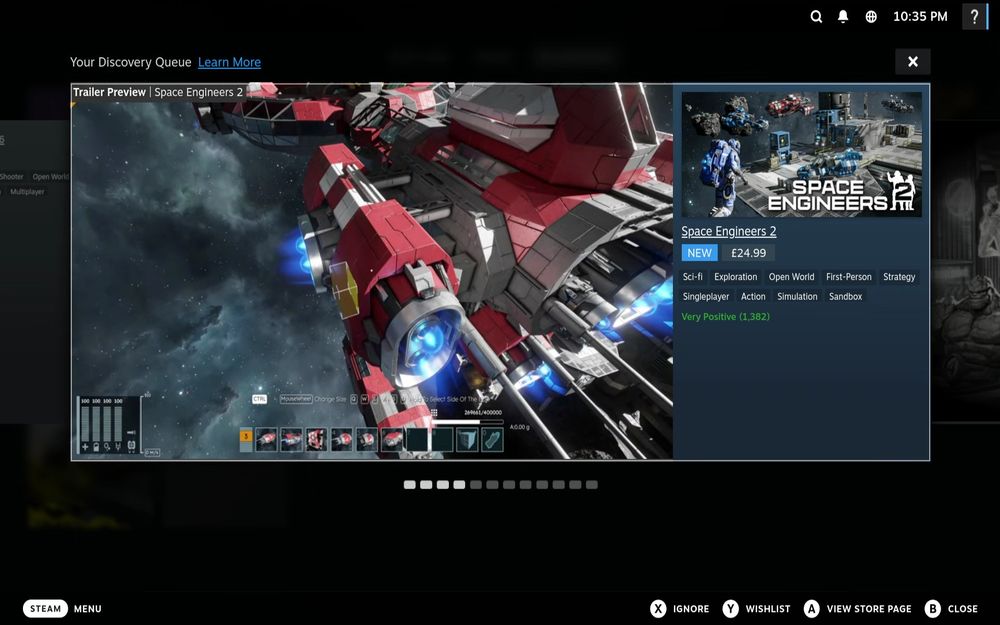1000x625 pixels.
Task: Go to fourth queue page dot
Action: coord(459,485)
